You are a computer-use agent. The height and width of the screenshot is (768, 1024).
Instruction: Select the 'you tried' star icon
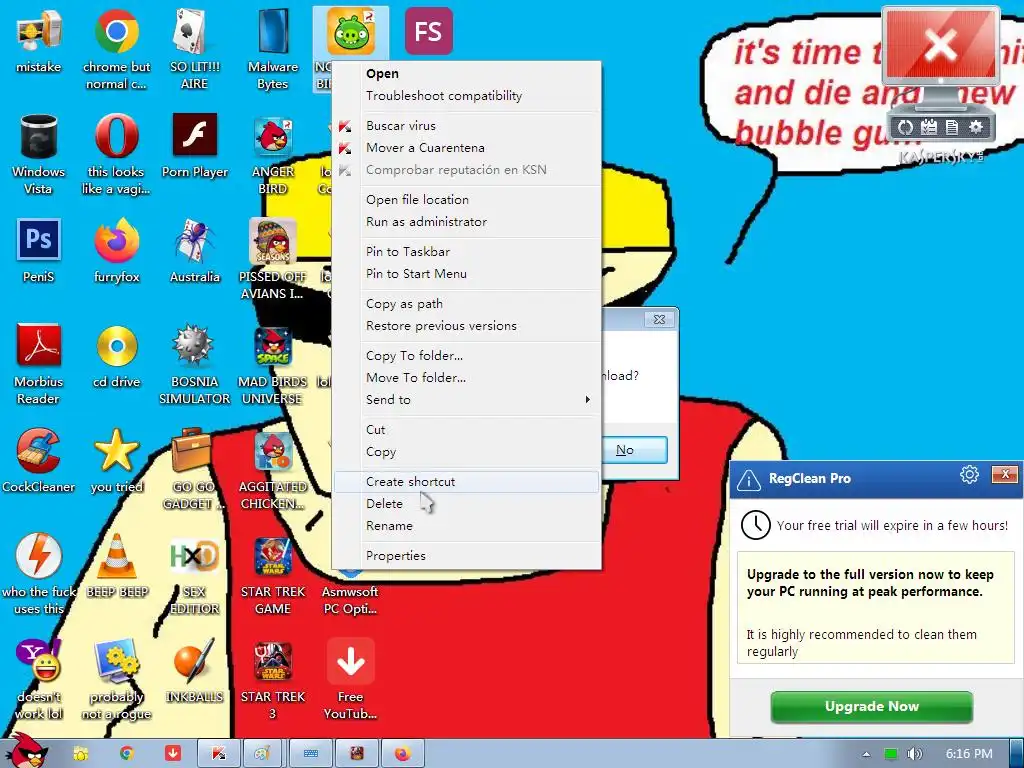[116, 461]
